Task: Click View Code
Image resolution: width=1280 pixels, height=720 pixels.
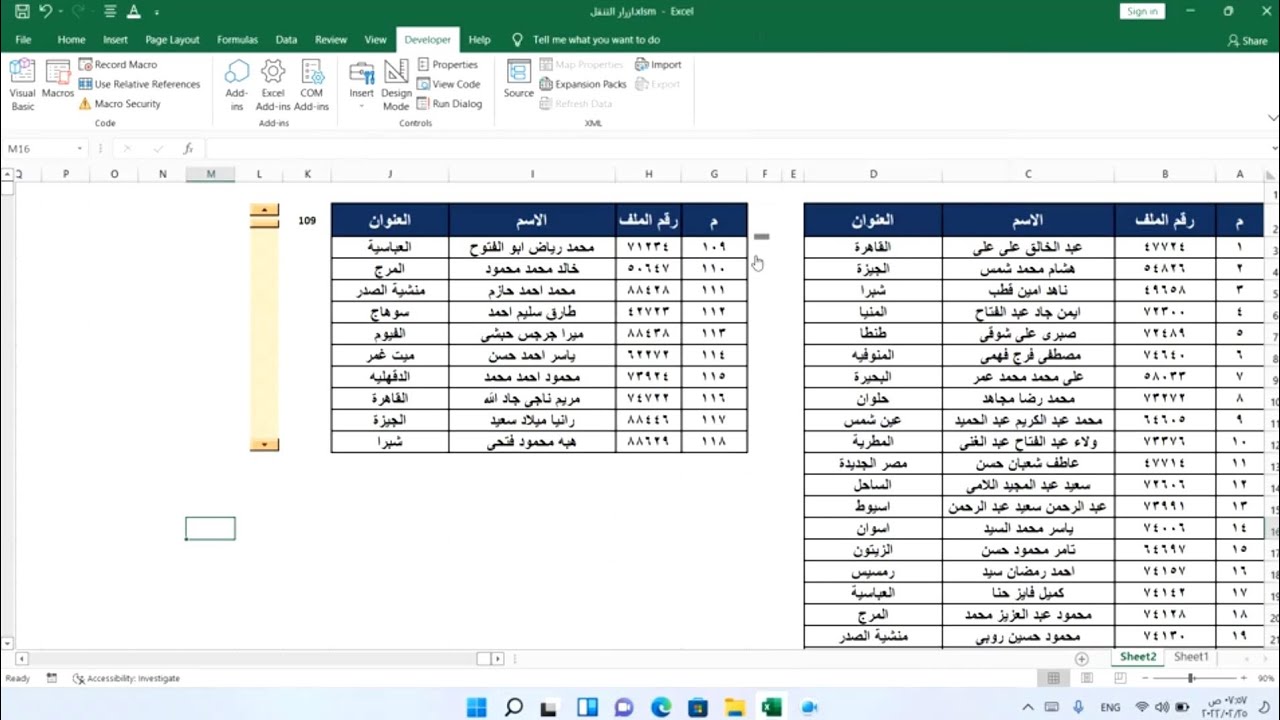Action: click(448, 84)
